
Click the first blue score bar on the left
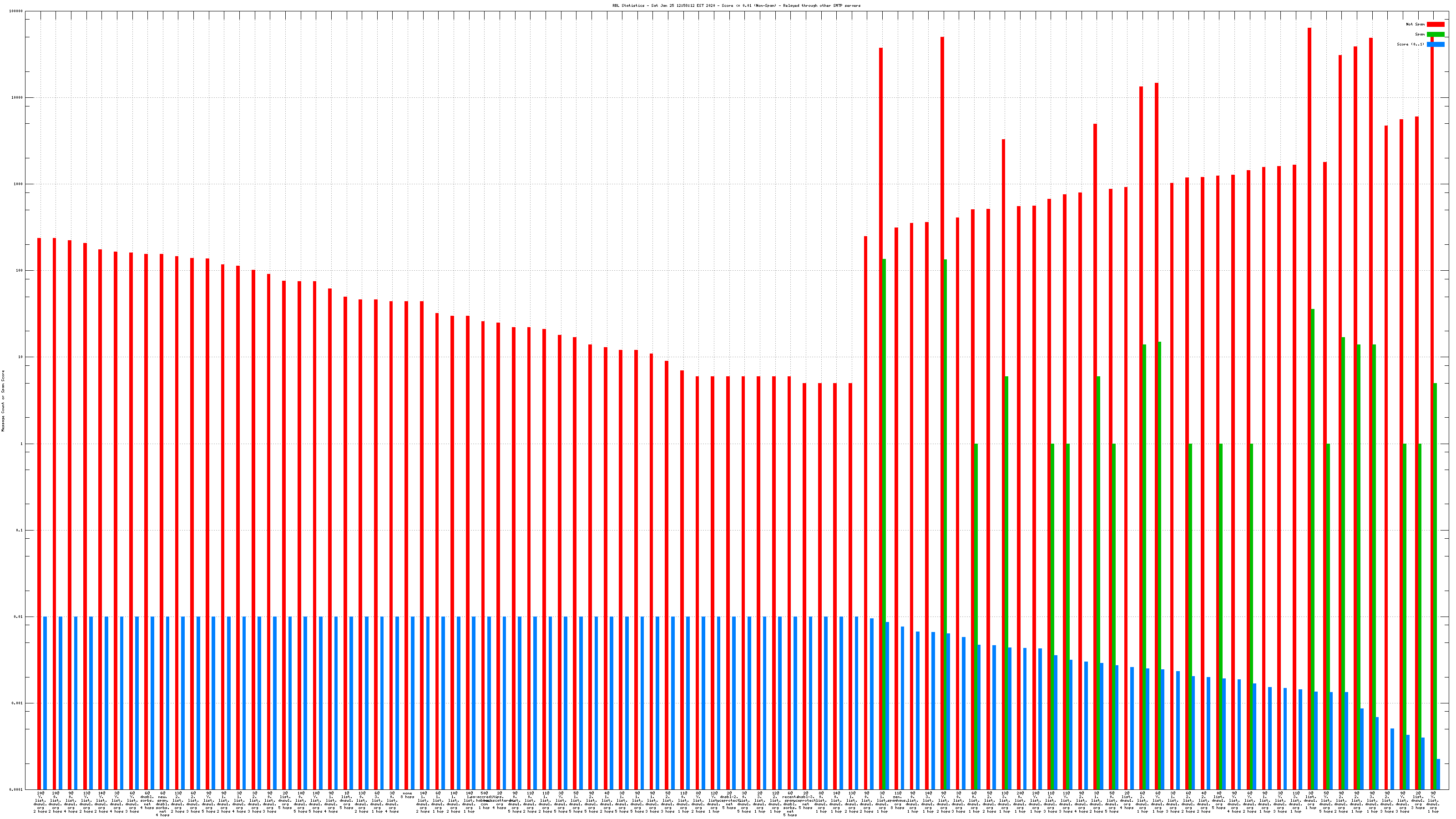click(45, 703)
